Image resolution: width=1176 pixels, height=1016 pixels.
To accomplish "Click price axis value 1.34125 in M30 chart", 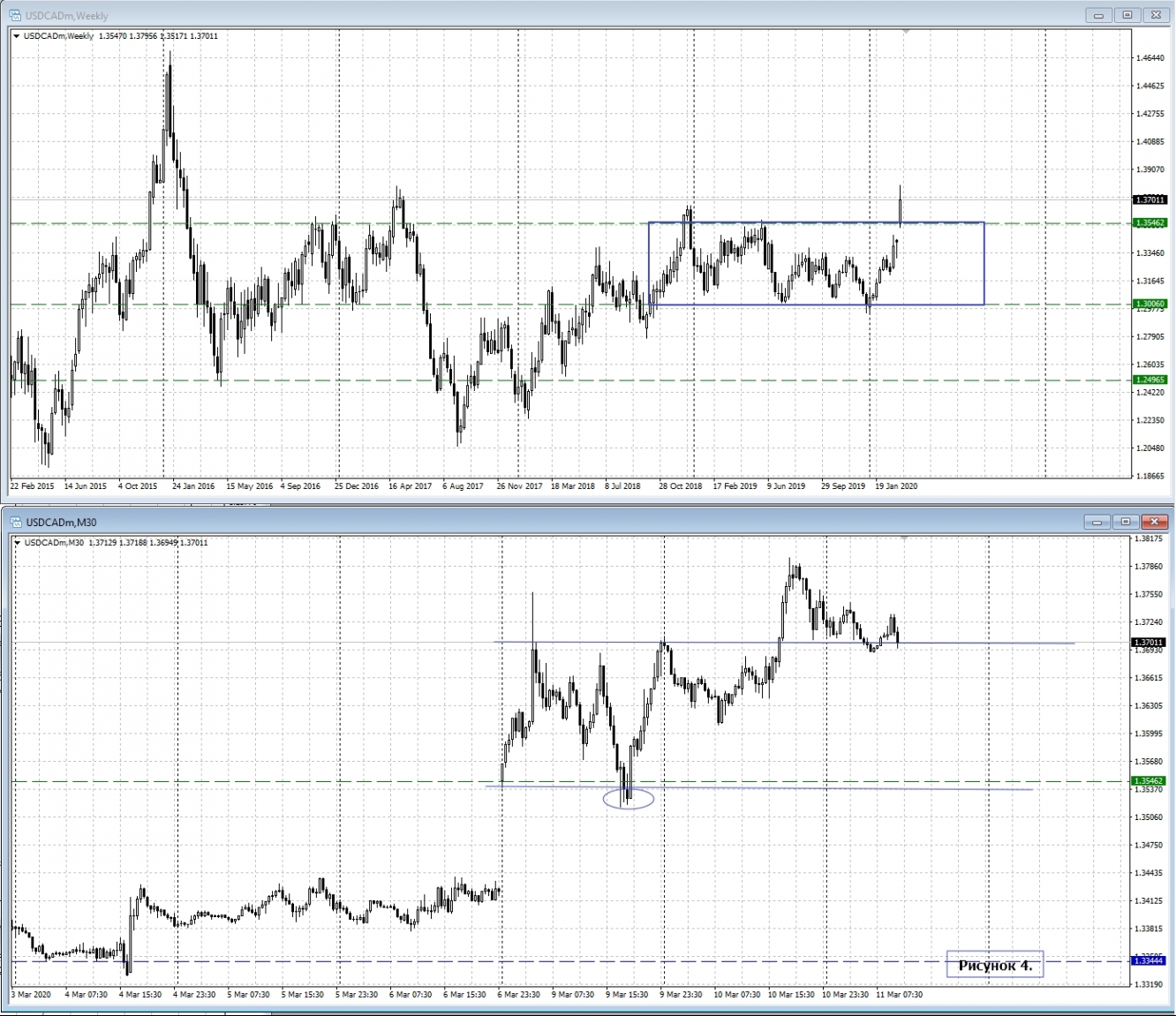I will 1149,901.
